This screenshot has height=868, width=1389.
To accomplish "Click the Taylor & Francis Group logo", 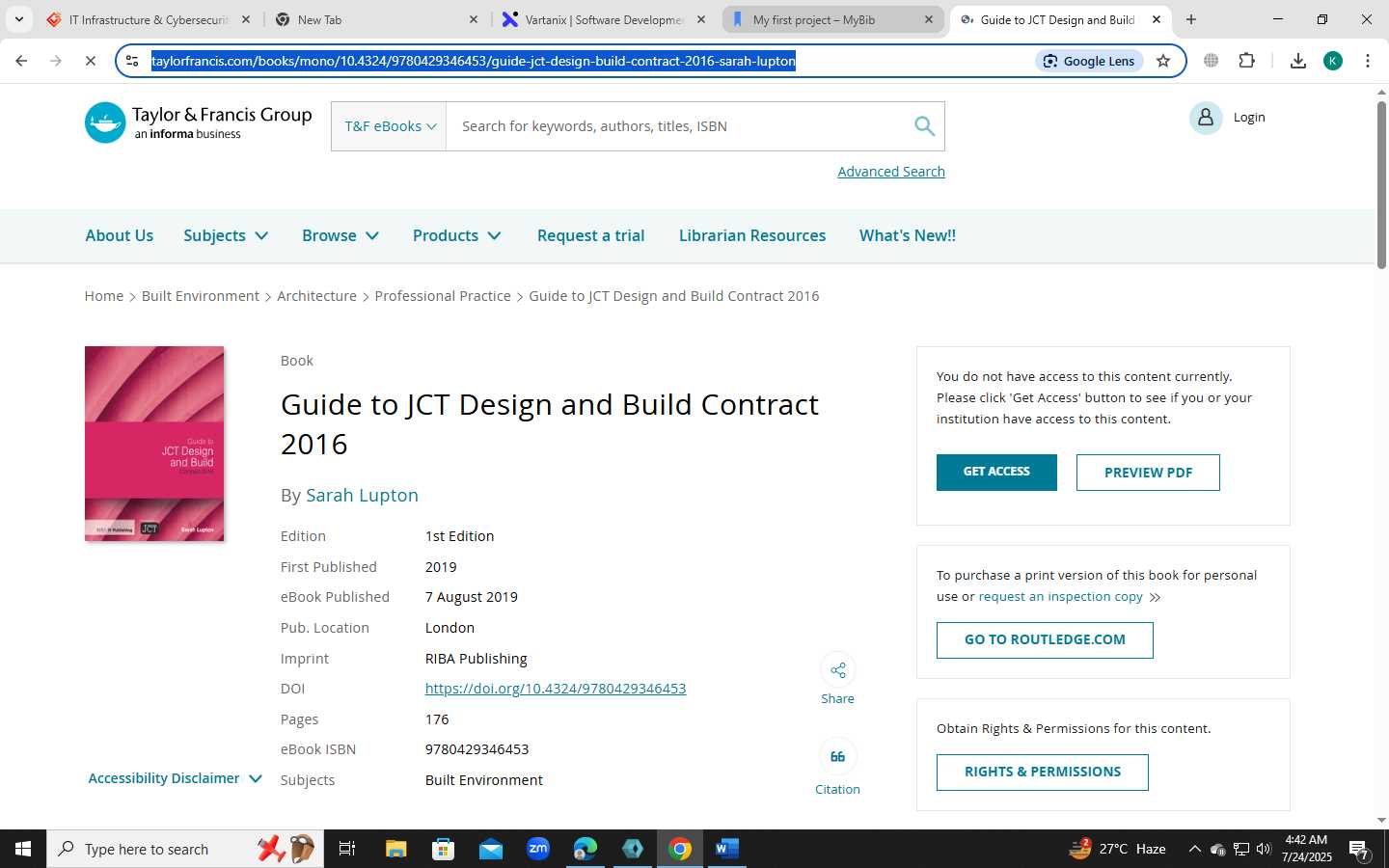I will [199, 123].
